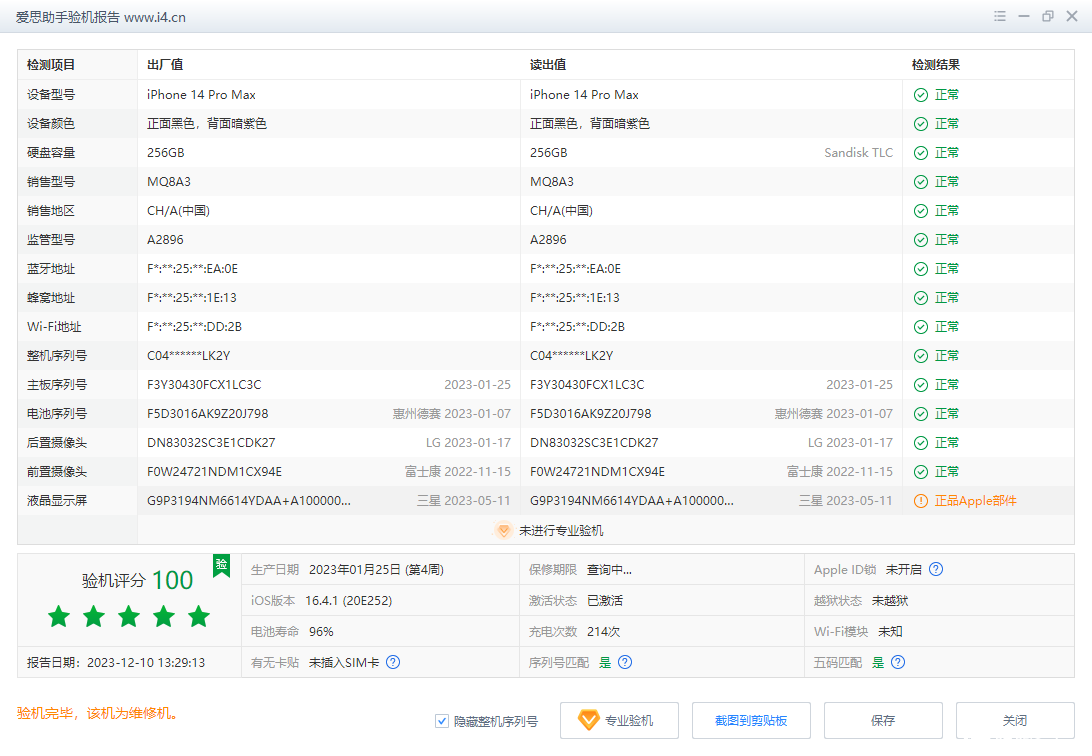
Task: Click the 整机序列号 row label
Action: [57, 356]
